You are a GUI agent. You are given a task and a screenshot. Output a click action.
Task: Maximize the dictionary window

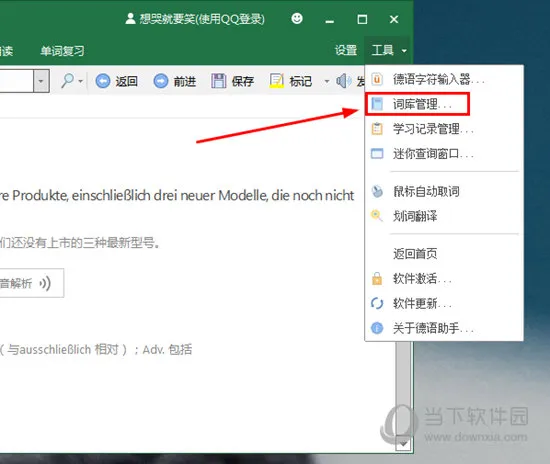tap(362, 19)
